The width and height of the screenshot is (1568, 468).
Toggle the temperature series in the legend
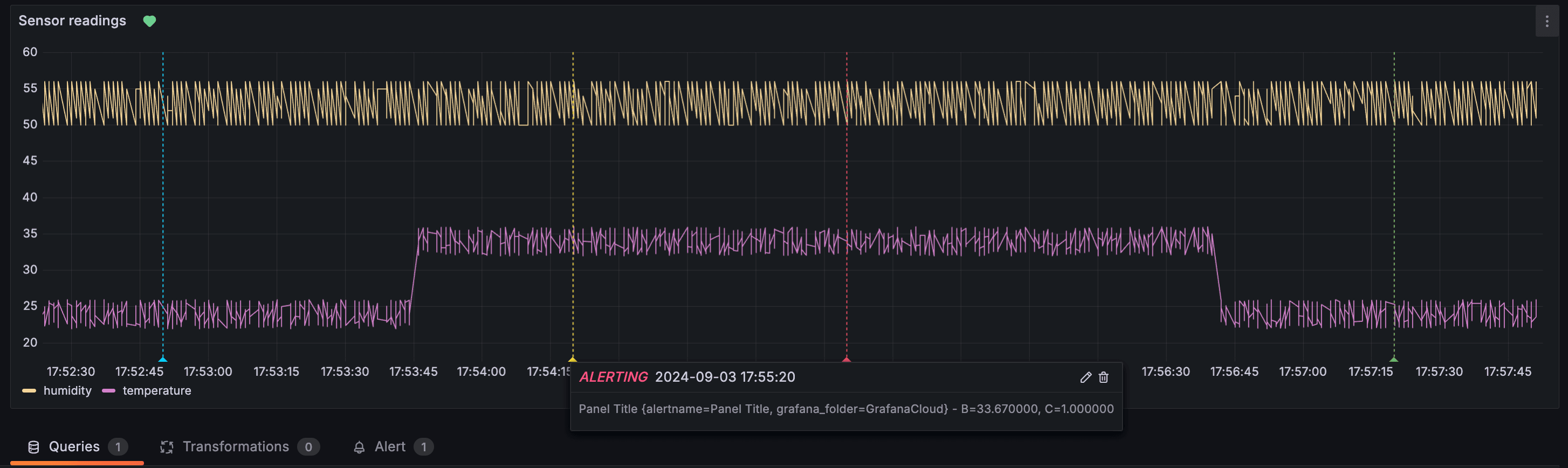tap(156, 391)
